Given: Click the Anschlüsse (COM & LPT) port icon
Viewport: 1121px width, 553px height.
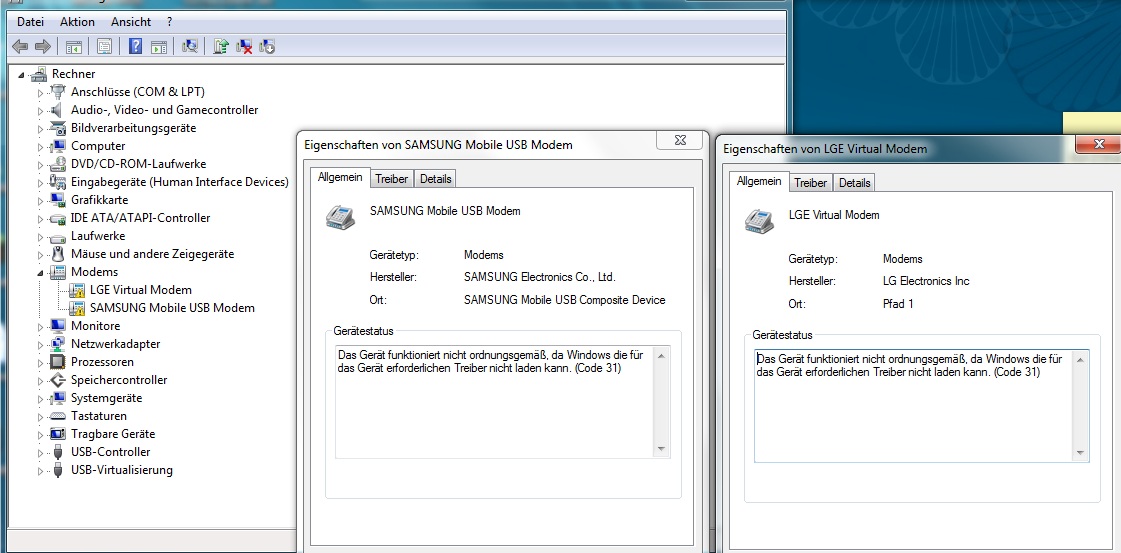Looking at the screenshot, I should click(x=58, y=91).
